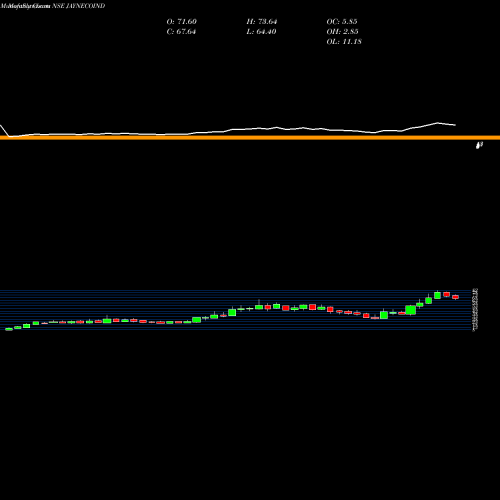Click the orange horizontal baseline in indicator panel
Image resolution: width=500 pixels, height=500 pixels.
(x=250, y=138)
